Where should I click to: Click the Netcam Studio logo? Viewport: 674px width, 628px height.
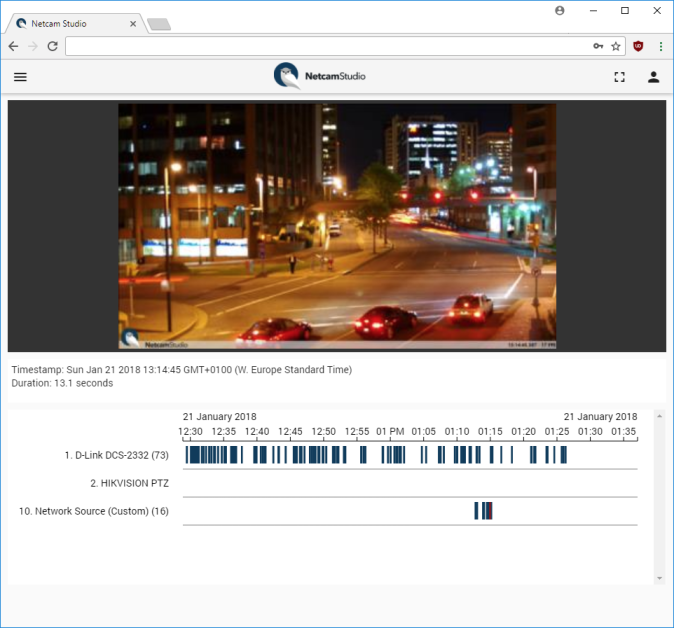[x=320, y=76]
